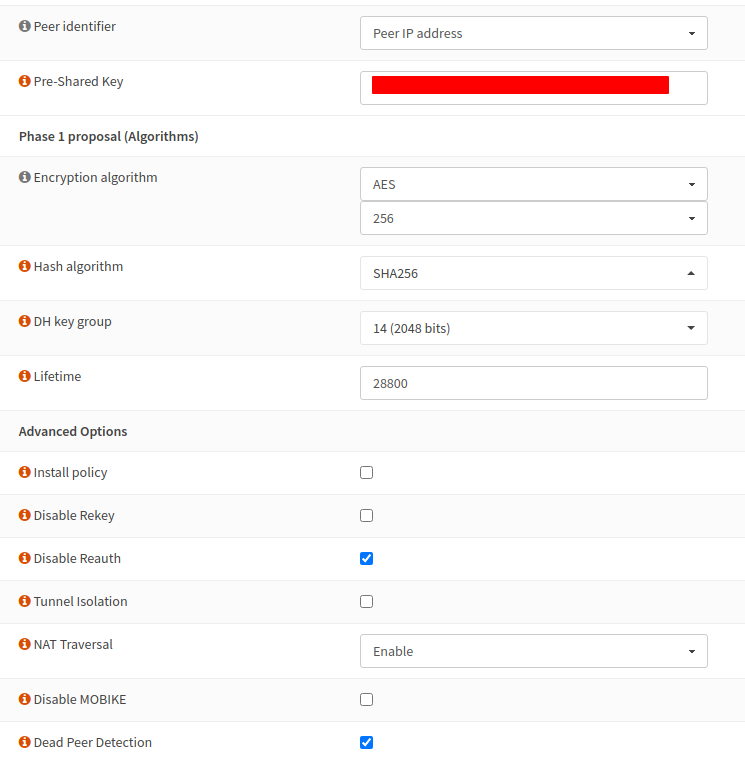745x769 pixels.
Task: Click the Dead Peer Detection label
Action: [93, 743]
